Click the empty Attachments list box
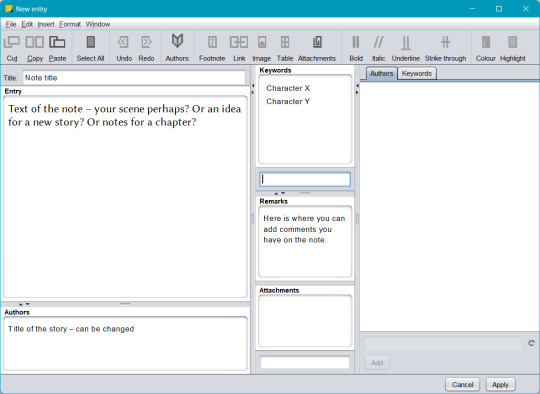The width and height of the screenshot is (540, 394). (x=305, y=321)
